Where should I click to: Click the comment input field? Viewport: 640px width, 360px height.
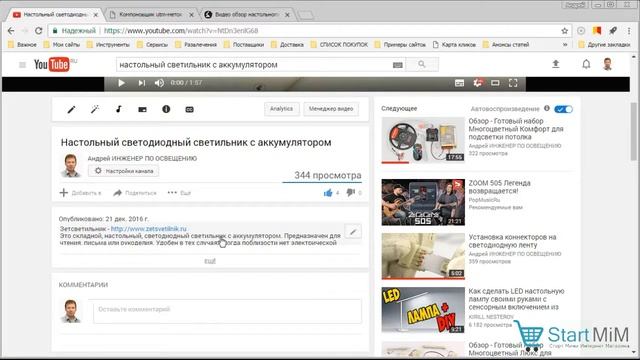click(x=227, y=311)
